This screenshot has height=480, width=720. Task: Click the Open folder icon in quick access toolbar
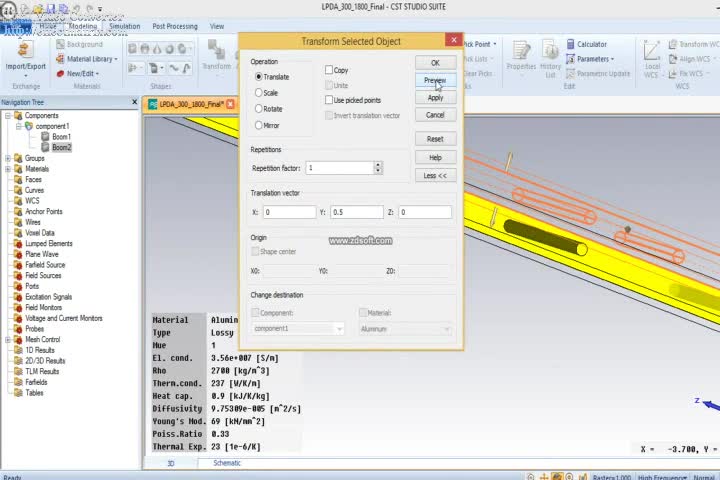click(38, 8)
